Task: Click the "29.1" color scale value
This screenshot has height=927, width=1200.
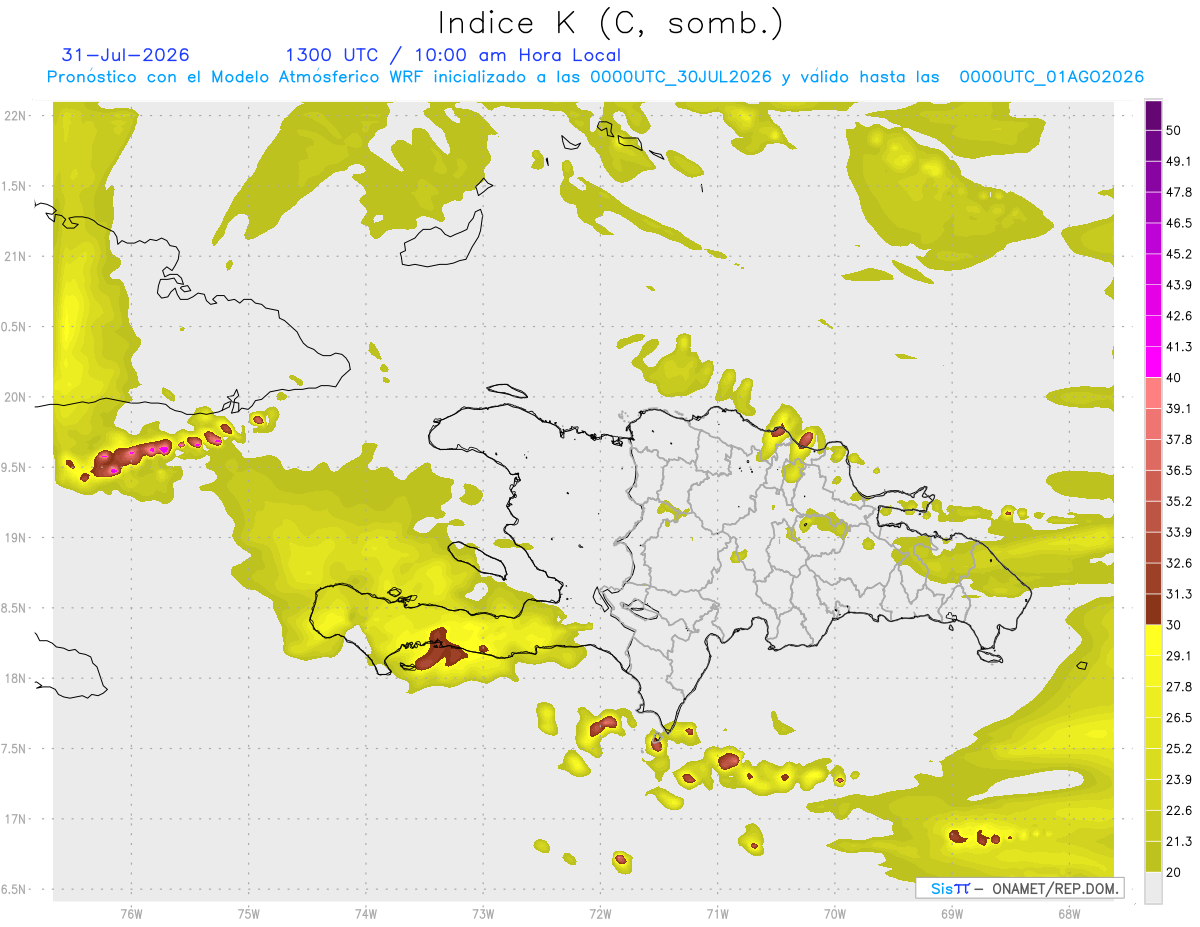Action: click(1178, 656)
